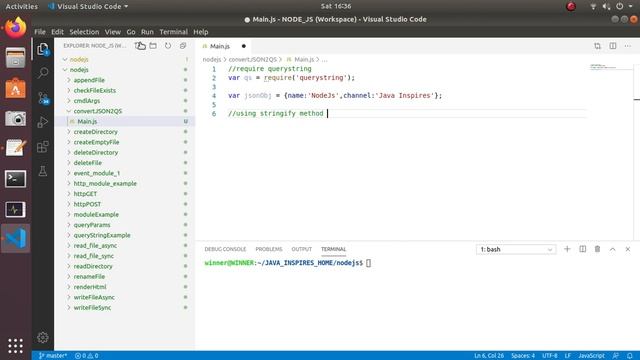This screenshot has height=360, width=640.
Task: Open Ubuntu Software from the dock
Action: [x=16, y=88]
